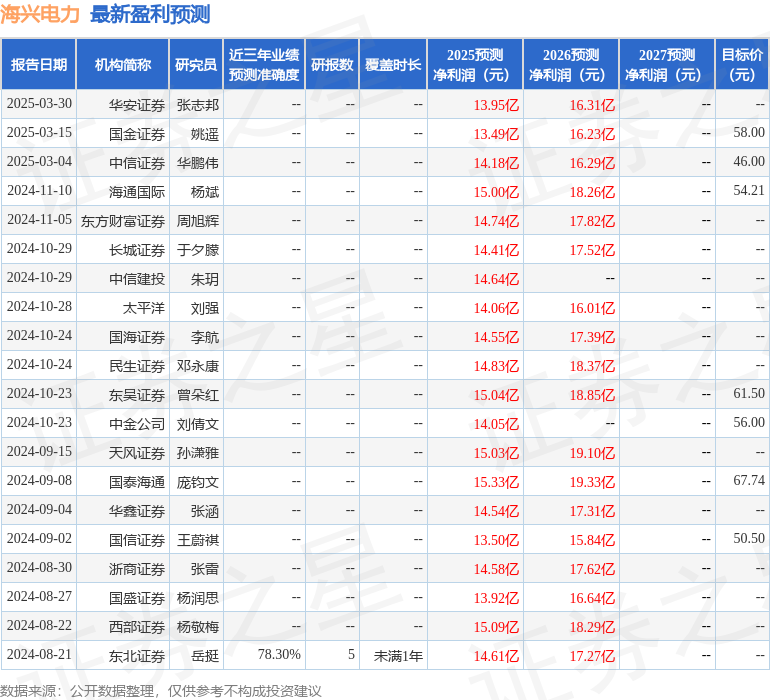Image resolution: width=770 pixels, height=700 pixels.
Task: Click 2027预测净利润 column header
Action: point(667,65)
